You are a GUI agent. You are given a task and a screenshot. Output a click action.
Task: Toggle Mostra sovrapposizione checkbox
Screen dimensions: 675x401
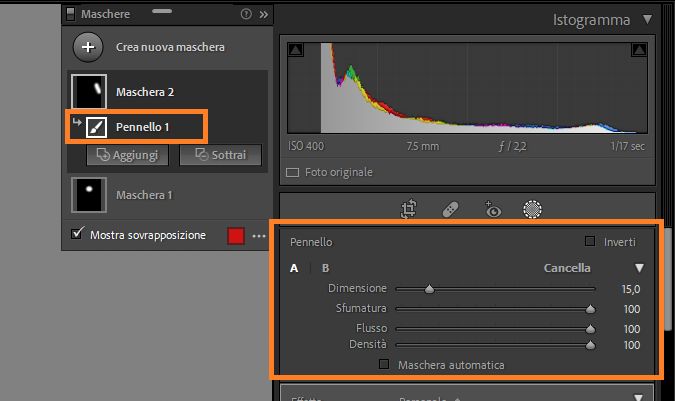point(77,234)
